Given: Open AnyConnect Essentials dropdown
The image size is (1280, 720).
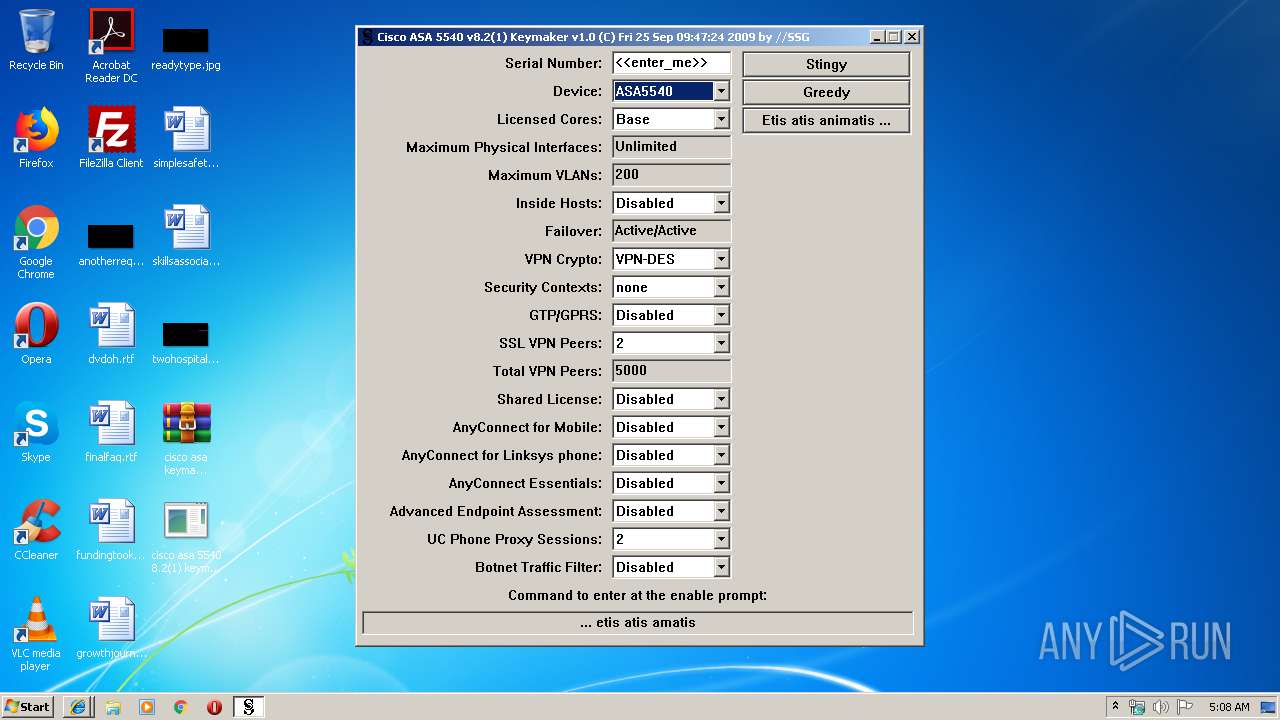Looking at the screenshot, I should [x=721, y=483].
